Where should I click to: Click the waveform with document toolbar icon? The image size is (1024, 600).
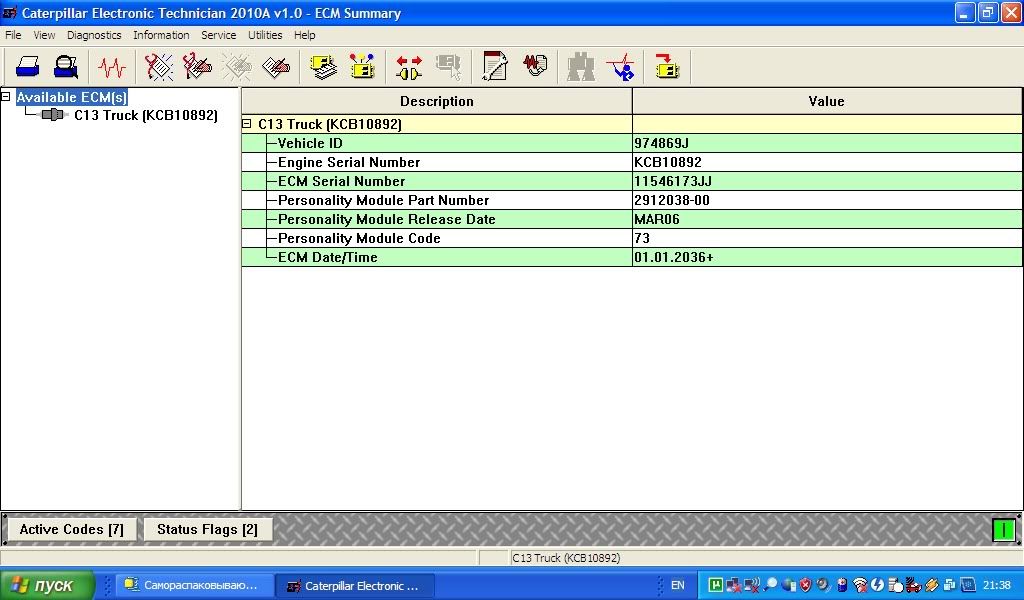[535, 67]
